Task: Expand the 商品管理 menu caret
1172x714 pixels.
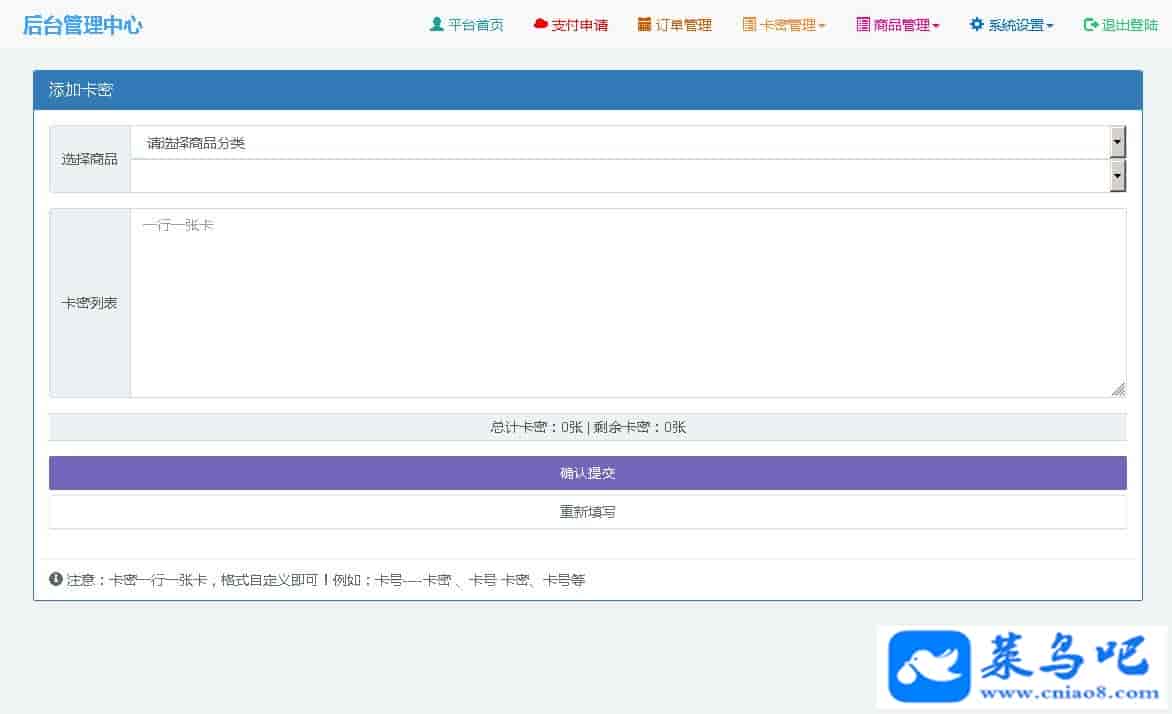Action: coord(936,26)
